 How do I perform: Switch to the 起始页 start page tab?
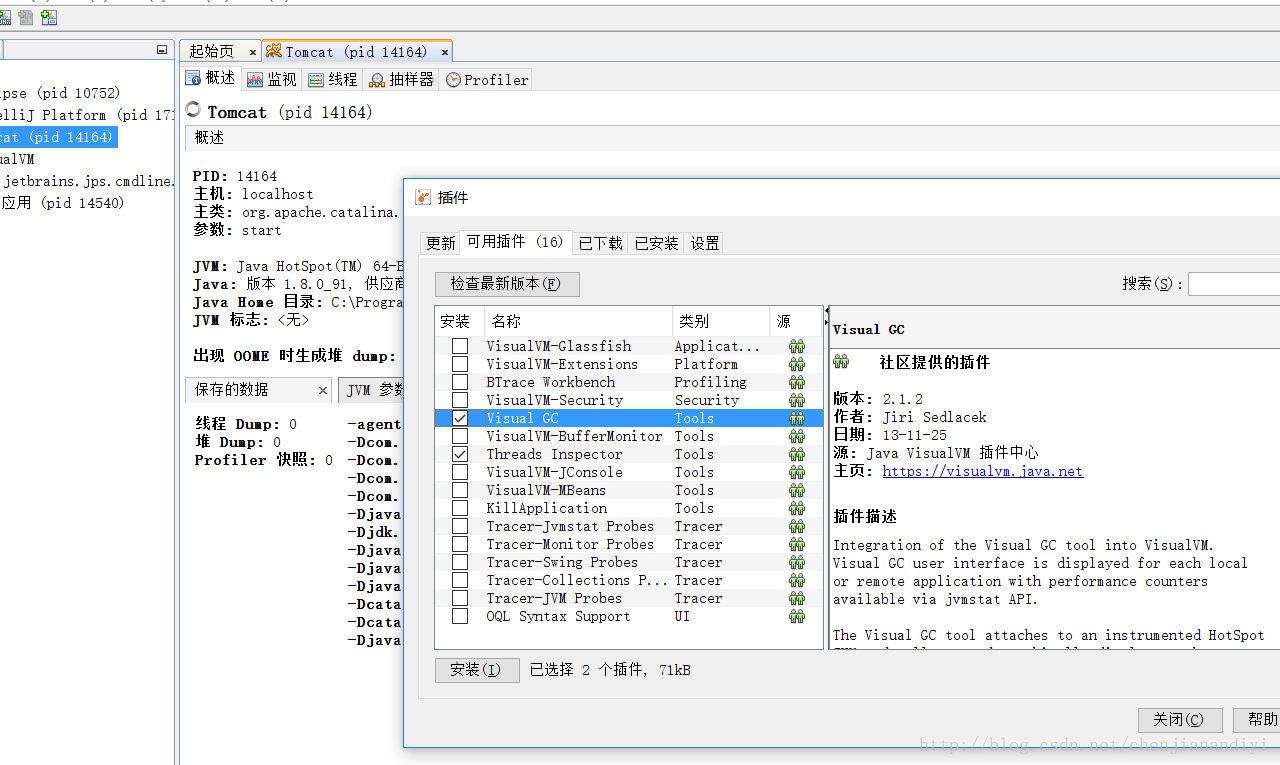click(220, 52)
